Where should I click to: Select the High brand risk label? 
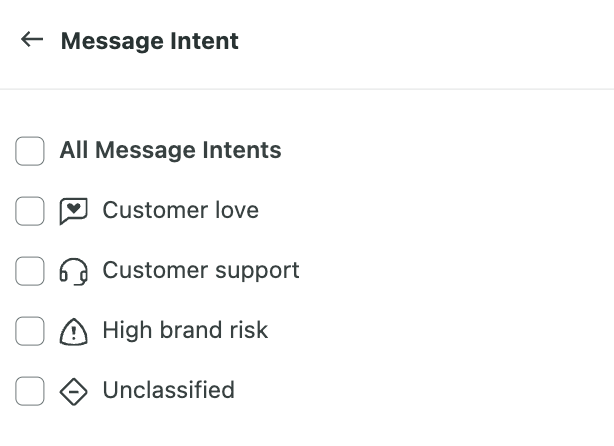tap(185, 330)
